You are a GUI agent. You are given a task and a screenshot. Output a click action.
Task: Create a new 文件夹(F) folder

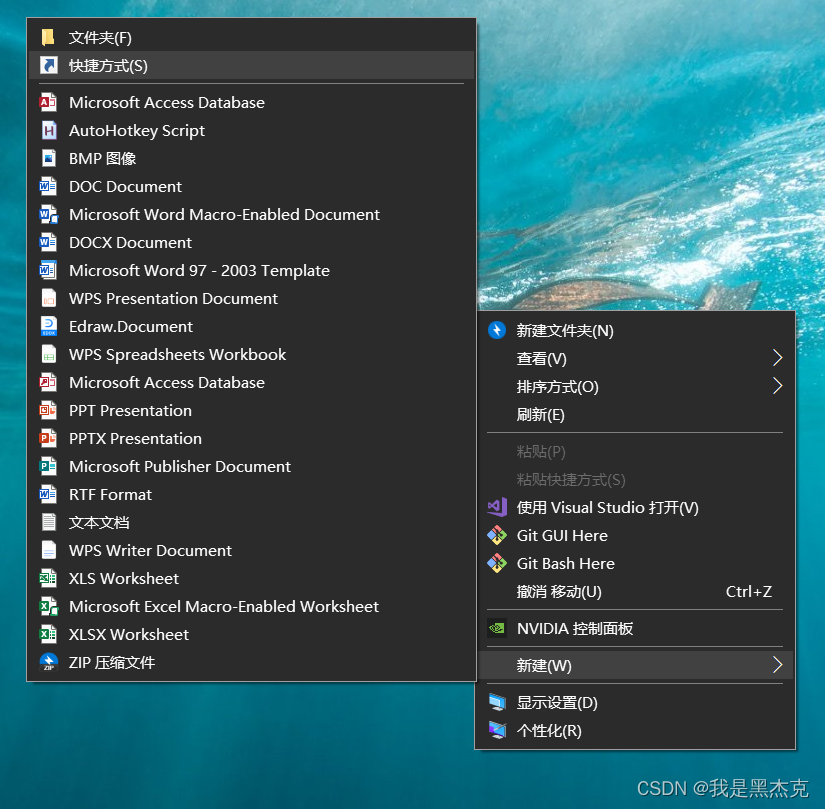point(251,37)
